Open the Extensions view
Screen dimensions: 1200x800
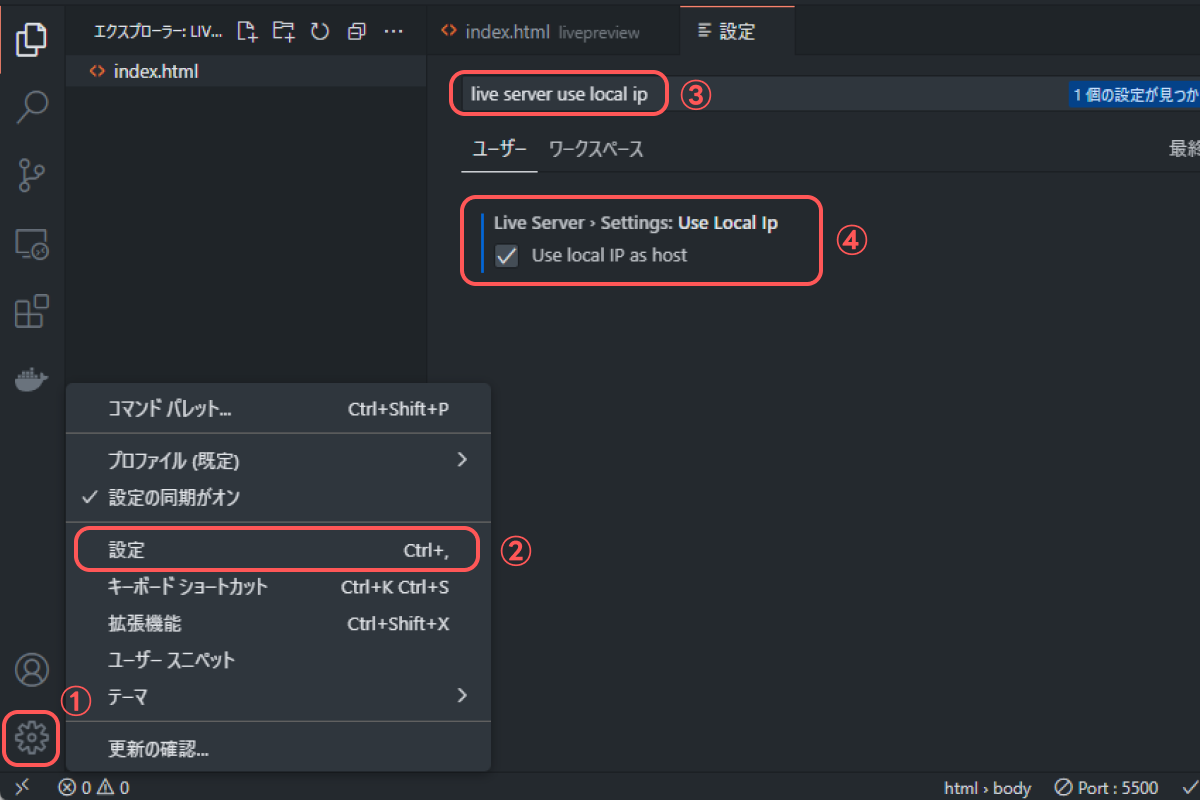click(31, 311)
